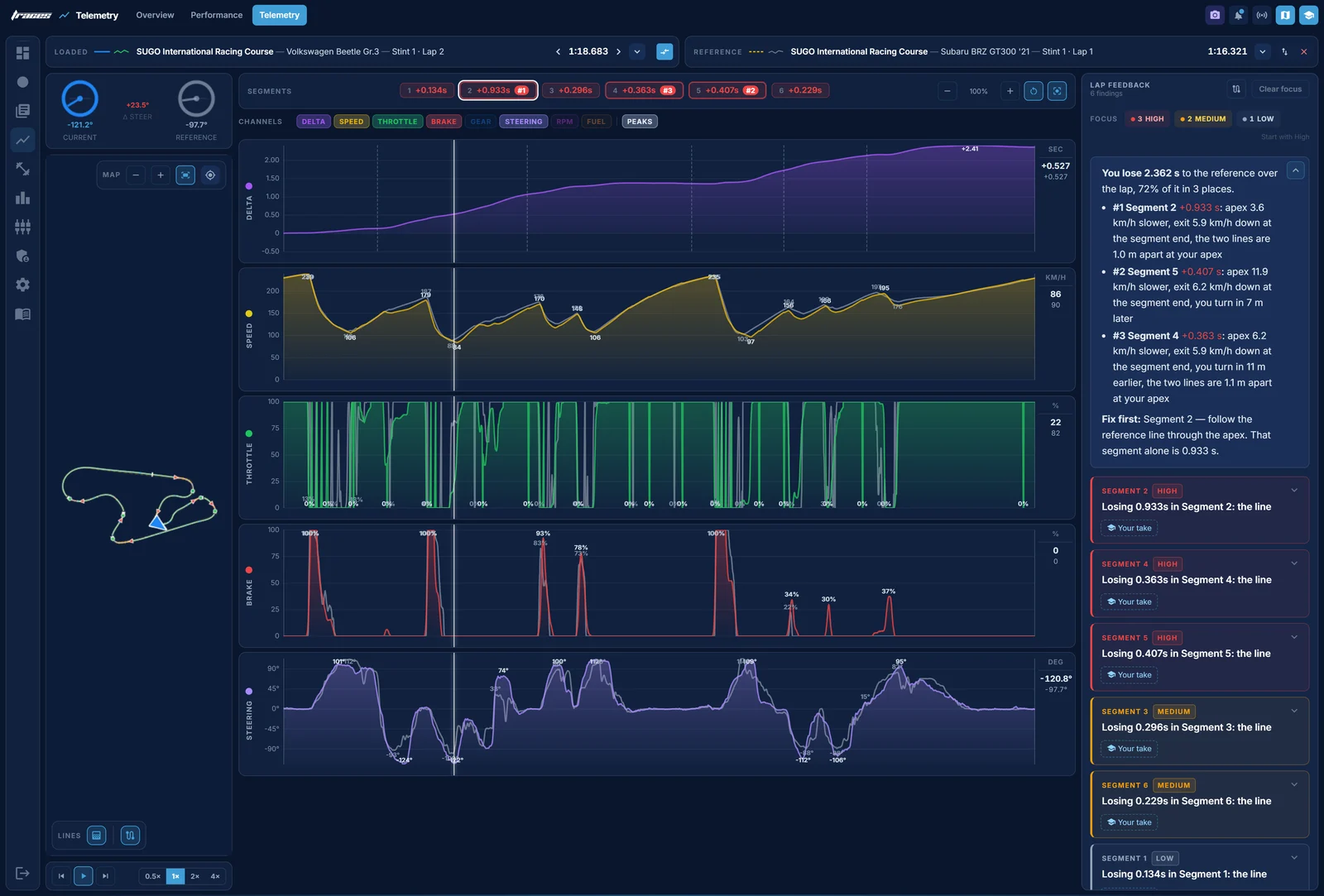The height and width of the screenshot is (896, 1324).
Task: Click Clear focus button
Action: pyautogui.click(x=1280, y=89)
